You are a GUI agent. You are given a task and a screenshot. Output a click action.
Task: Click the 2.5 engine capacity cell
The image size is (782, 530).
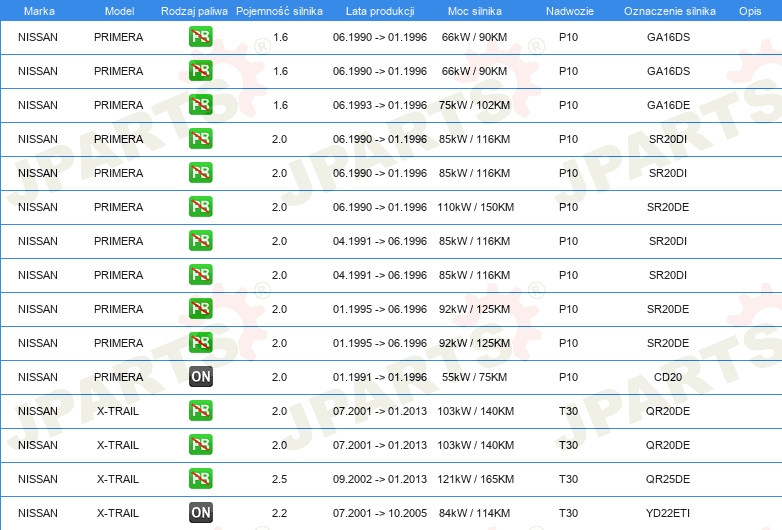tap(279, 479)
